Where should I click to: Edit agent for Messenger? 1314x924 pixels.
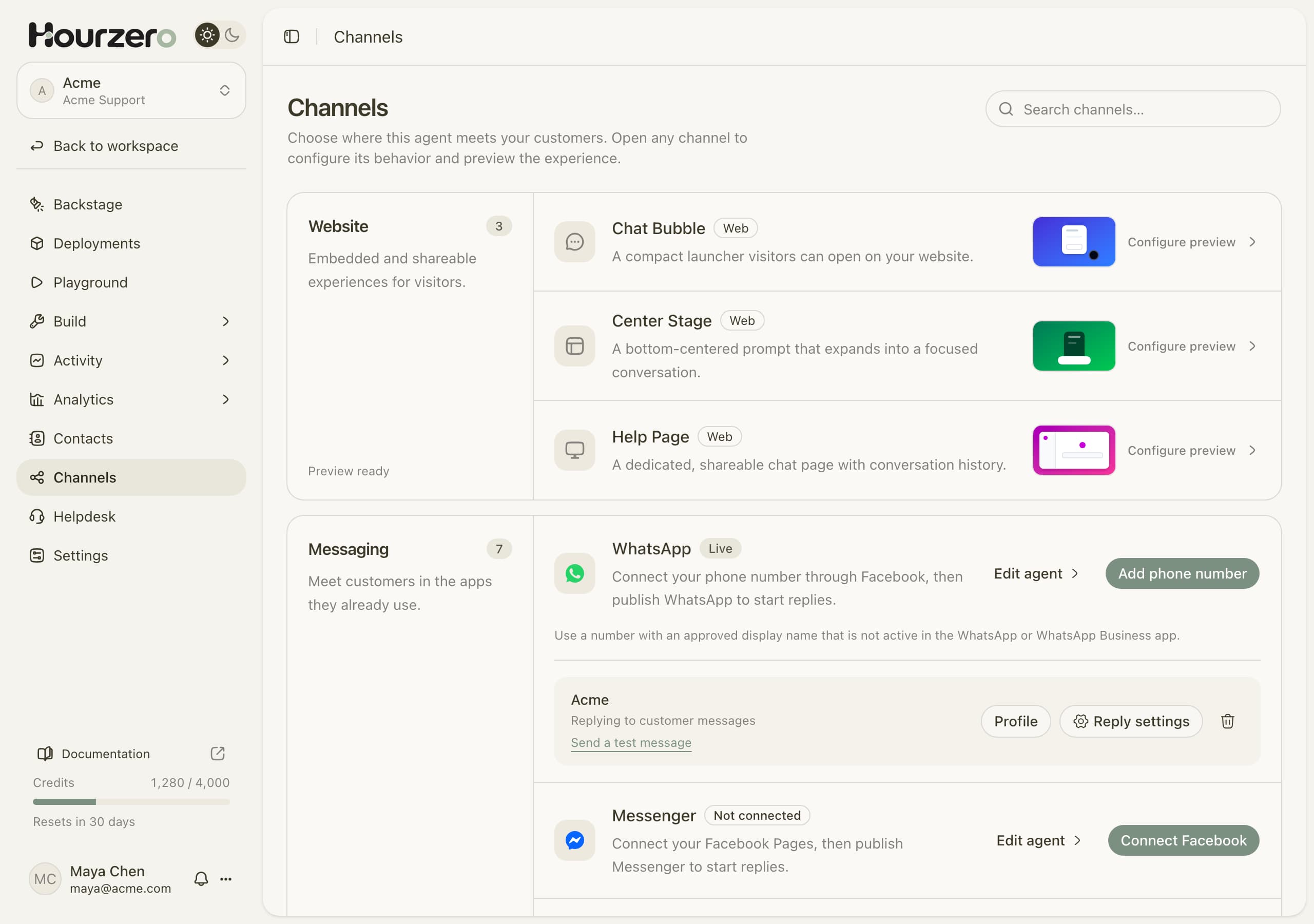pos(1038,840)
